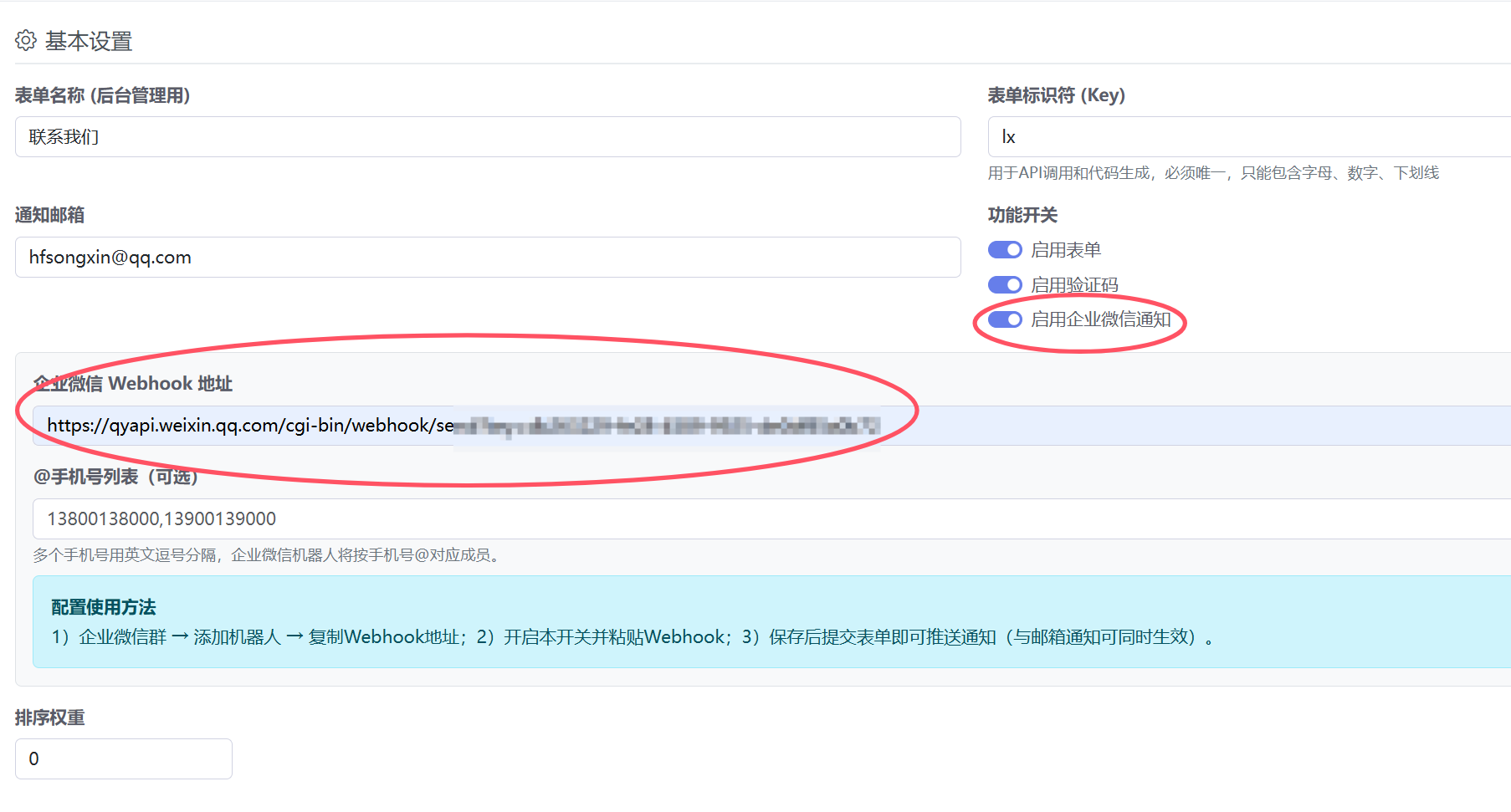Disable the 启用验证码 switch
1511x812 pixels.
point(1005,285)
